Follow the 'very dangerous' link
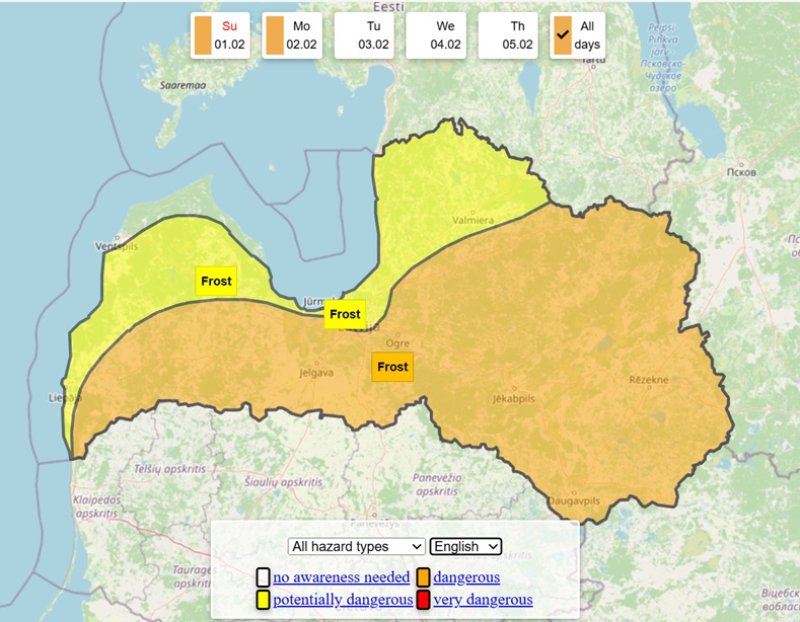Image resolution: width=800 pixels, height=622 pixels. pos(483,599)
